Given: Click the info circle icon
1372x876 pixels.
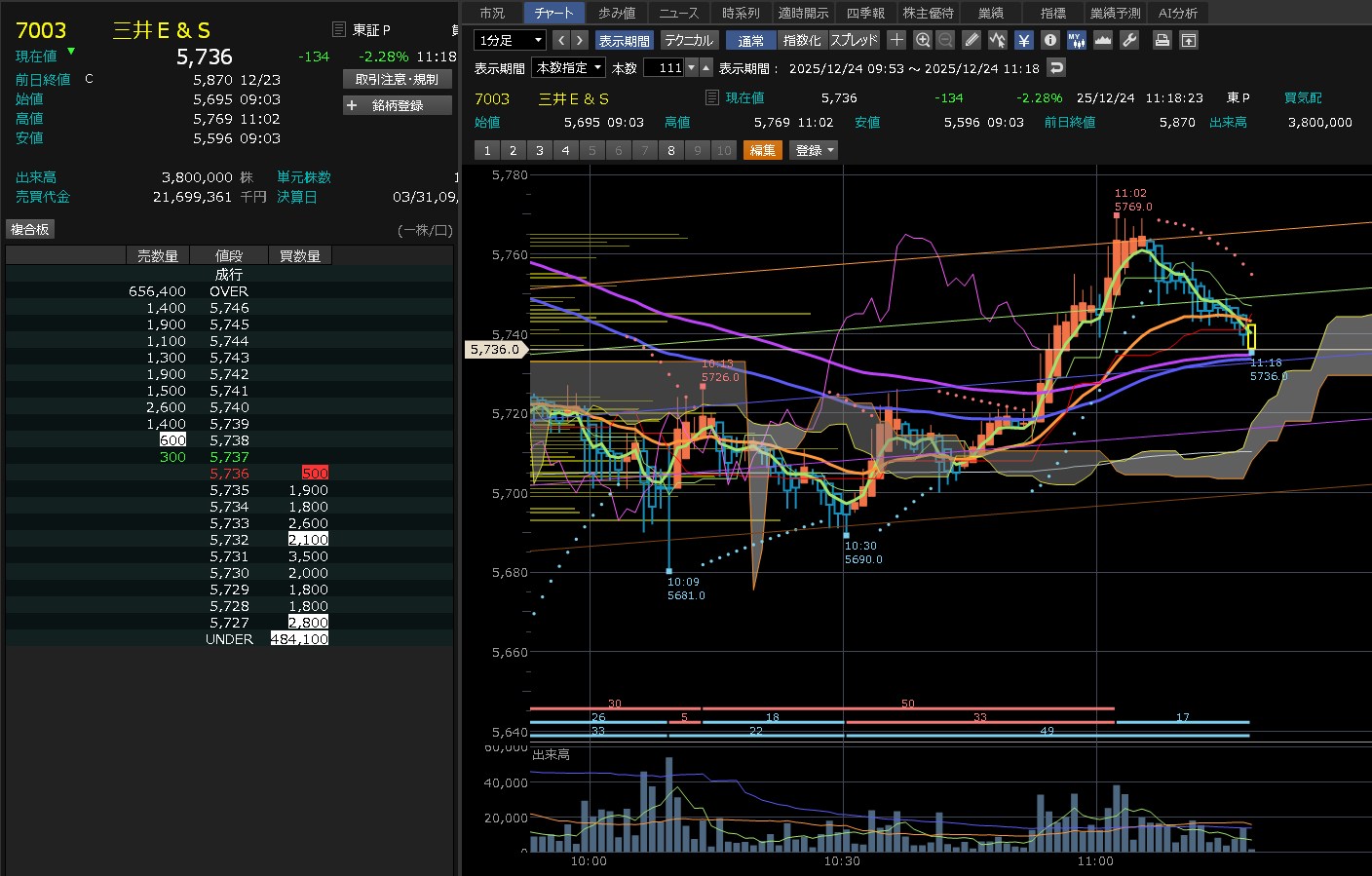Looking at the screenshot, I should pos(1049,40).
